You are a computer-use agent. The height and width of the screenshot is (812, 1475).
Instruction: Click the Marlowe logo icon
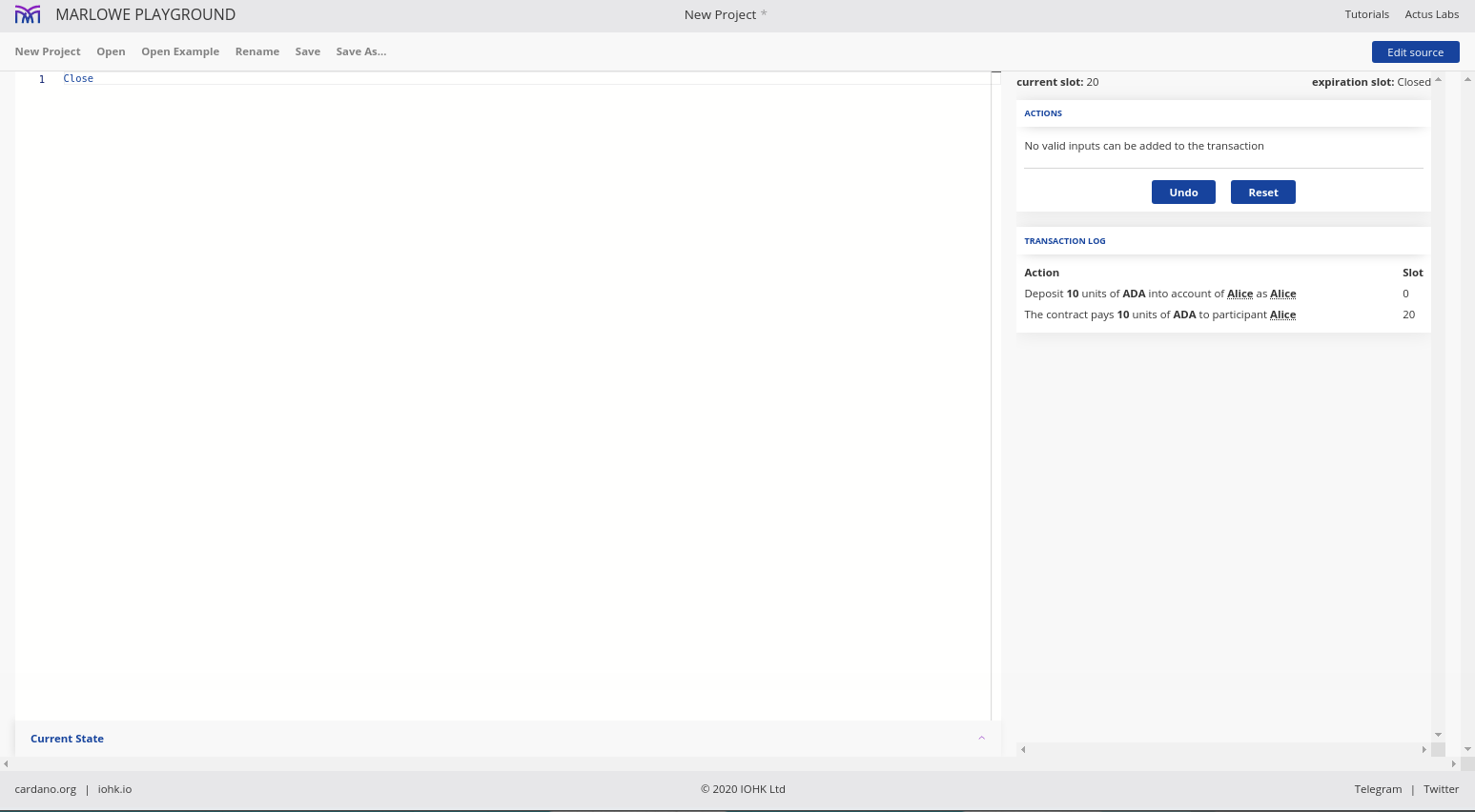[x=28, y=14]
